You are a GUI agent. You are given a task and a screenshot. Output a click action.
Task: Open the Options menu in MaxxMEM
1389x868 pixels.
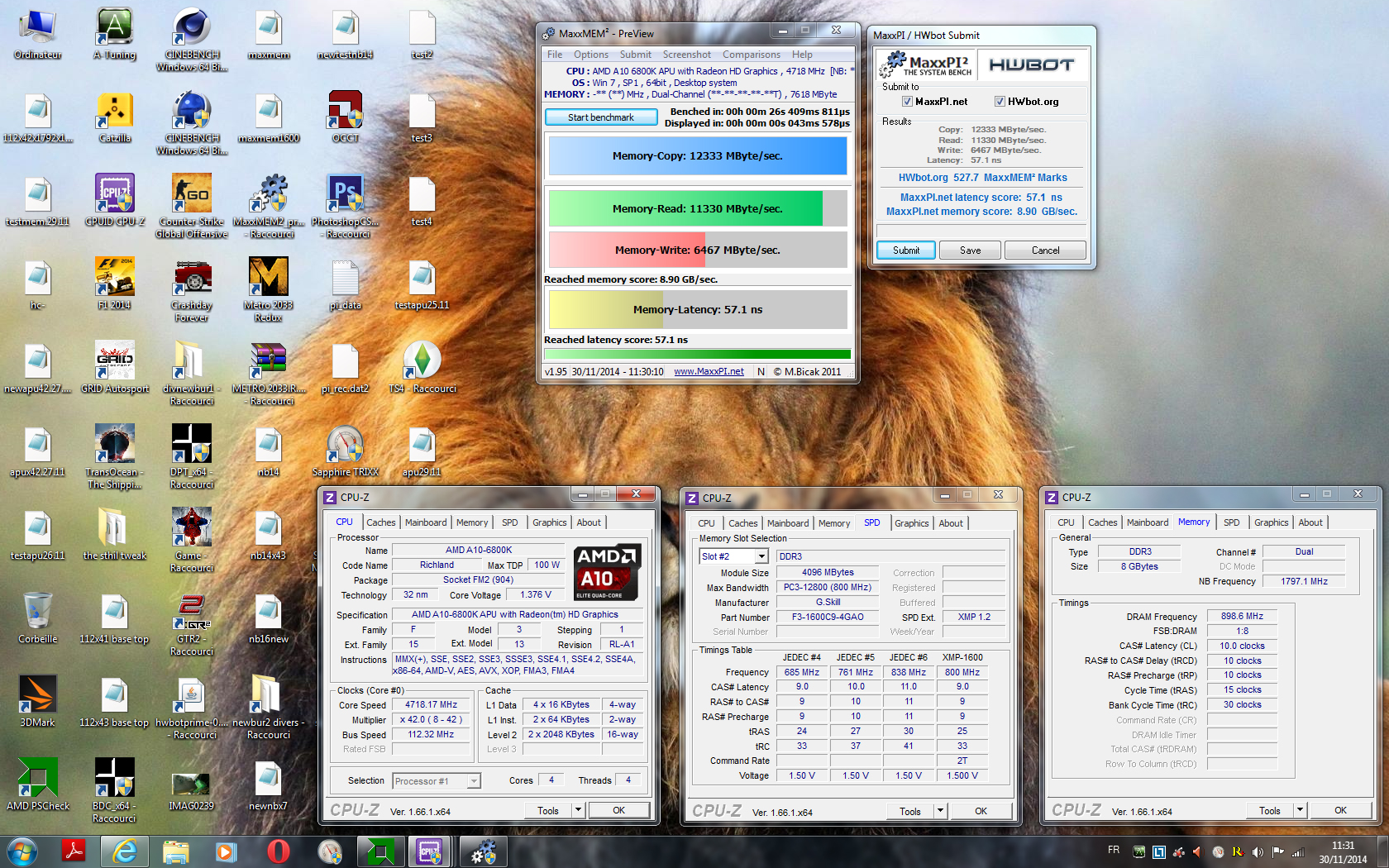point(591,55)
